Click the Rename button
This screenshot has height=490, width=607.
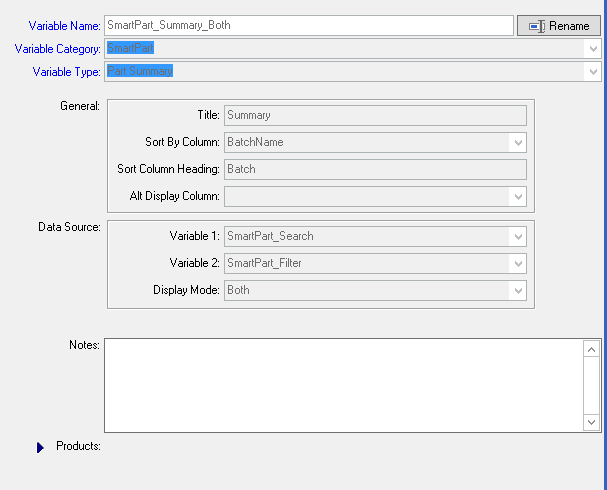pyautogui.click(x=559, y=26)
